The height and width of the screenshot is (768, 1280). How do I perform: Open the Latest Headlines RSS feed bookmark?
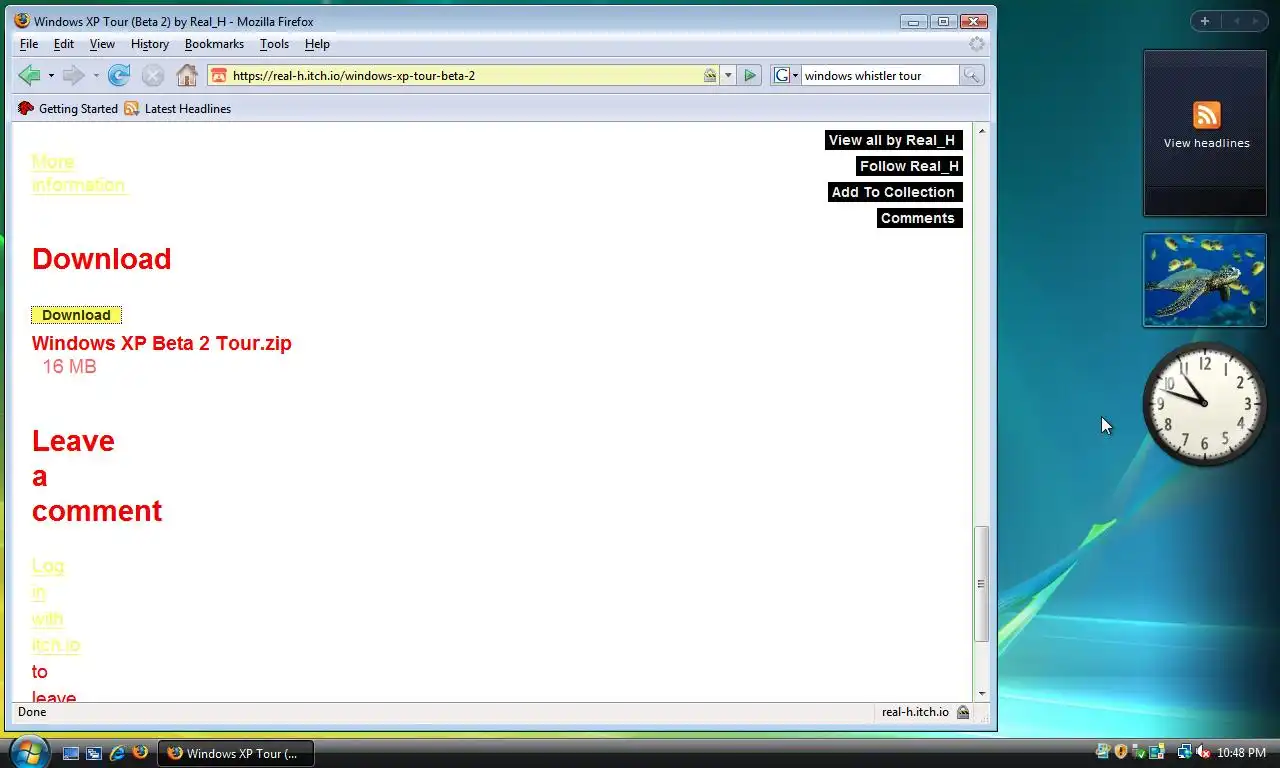click(x=177, y=109)
